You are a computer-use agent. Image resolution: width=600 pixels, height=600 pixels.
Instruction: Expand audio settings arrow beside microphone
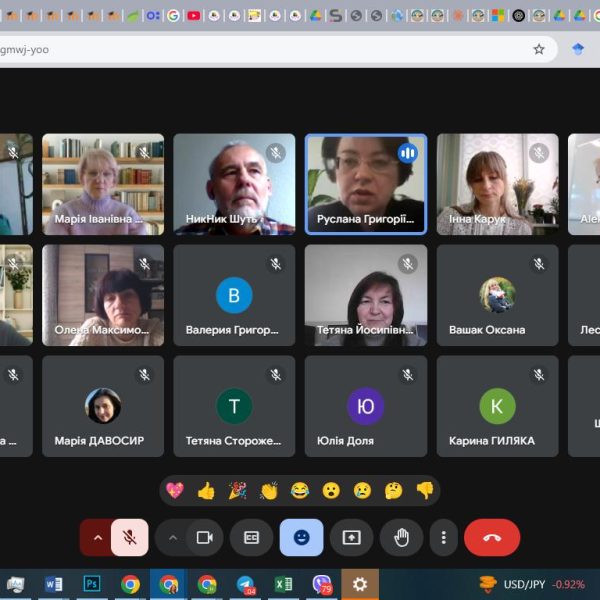click(98, 537)
